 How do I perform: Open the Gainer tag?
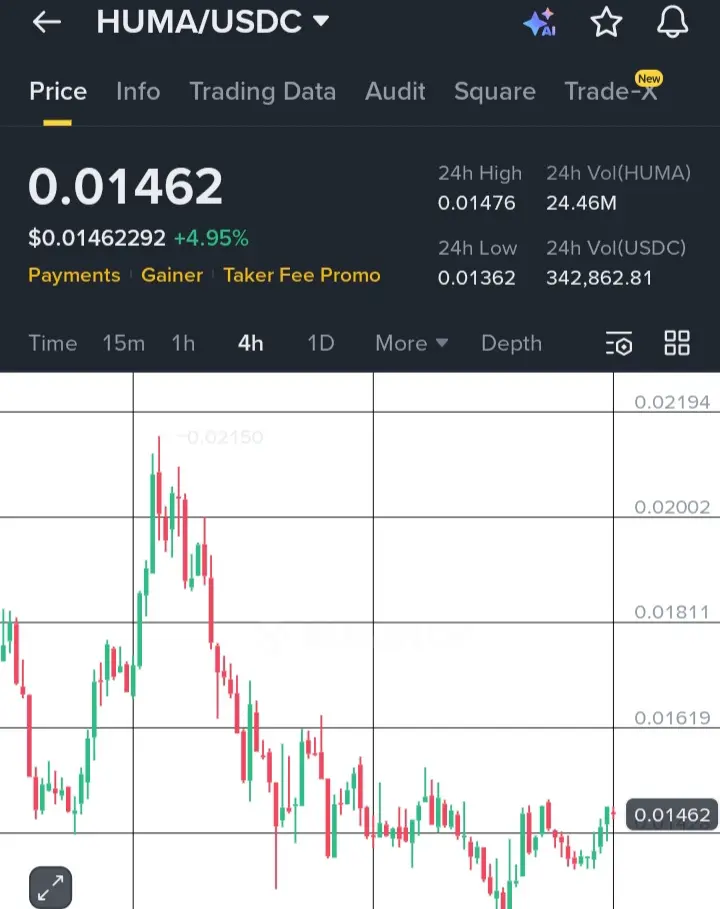172,275
